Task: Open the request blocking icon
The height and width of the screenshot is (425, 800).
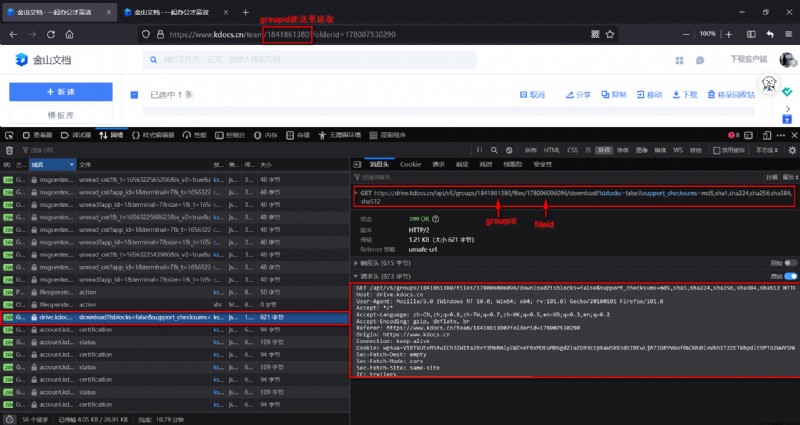Action: click(x=509, y=150)
